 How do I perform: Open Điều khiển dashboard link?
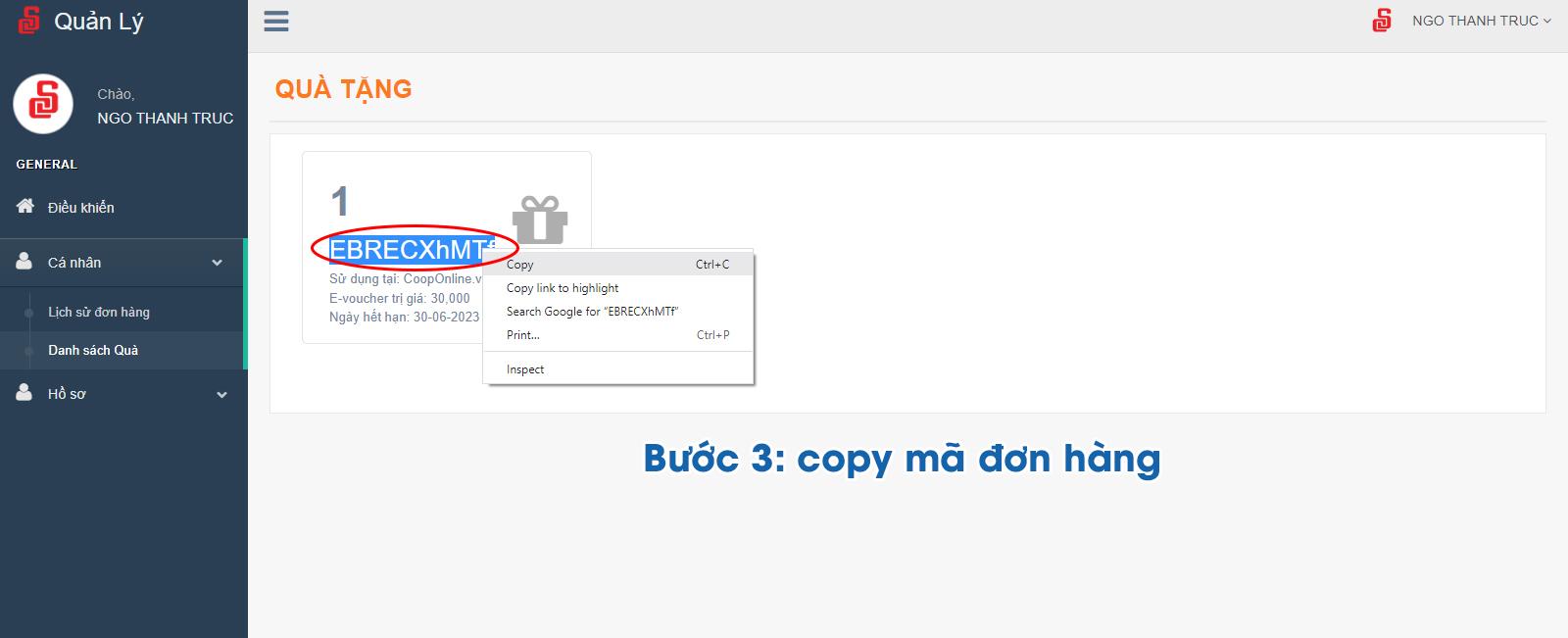click(81, 207)
